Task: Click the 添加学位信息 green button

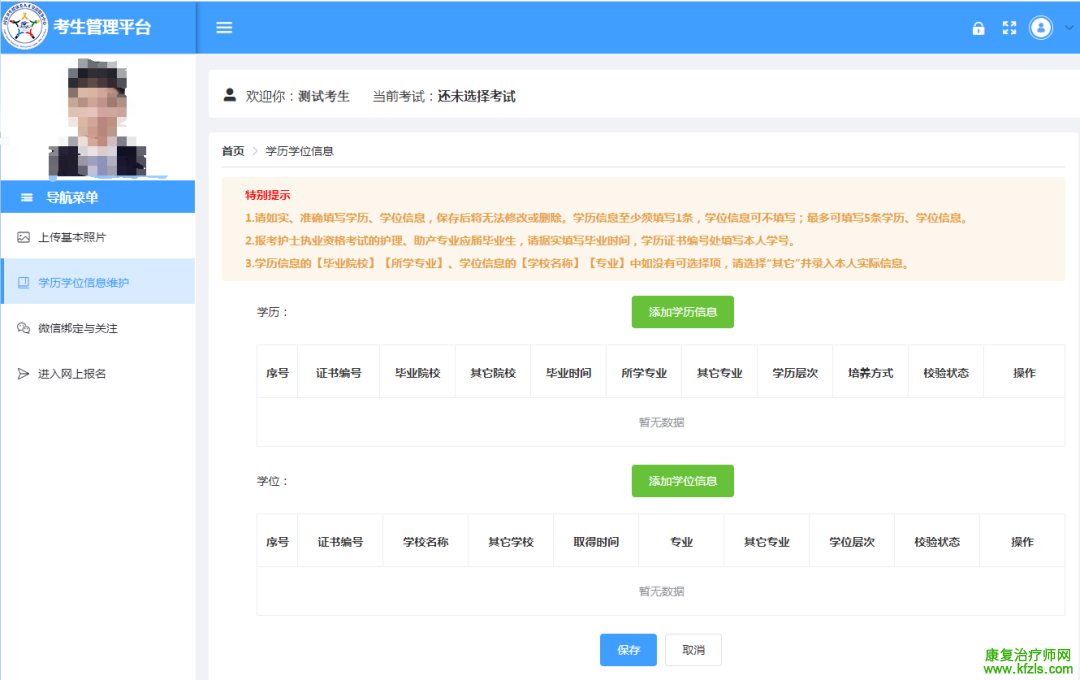Action: (682, 481)
